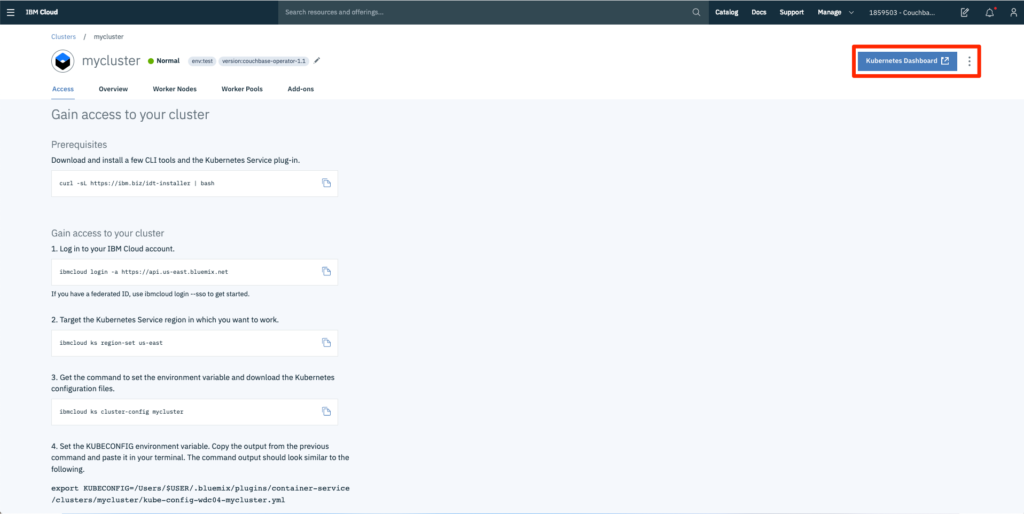Click the ibmcloud ks cluster-config text
This screenshot has height=514, width=1024.
click(121, 412)
